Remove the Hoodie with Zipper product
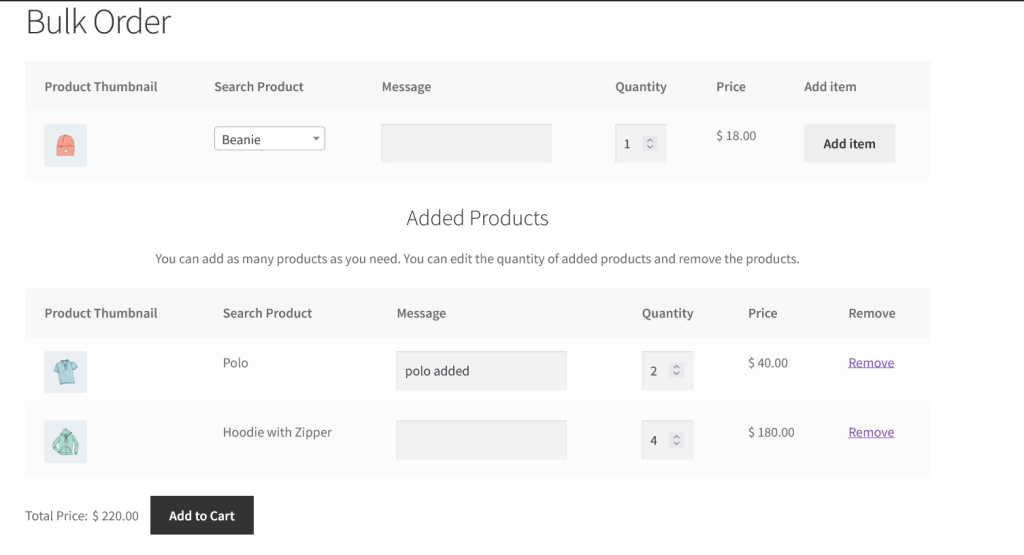The image size is (1024, 555). pos(871,432)
